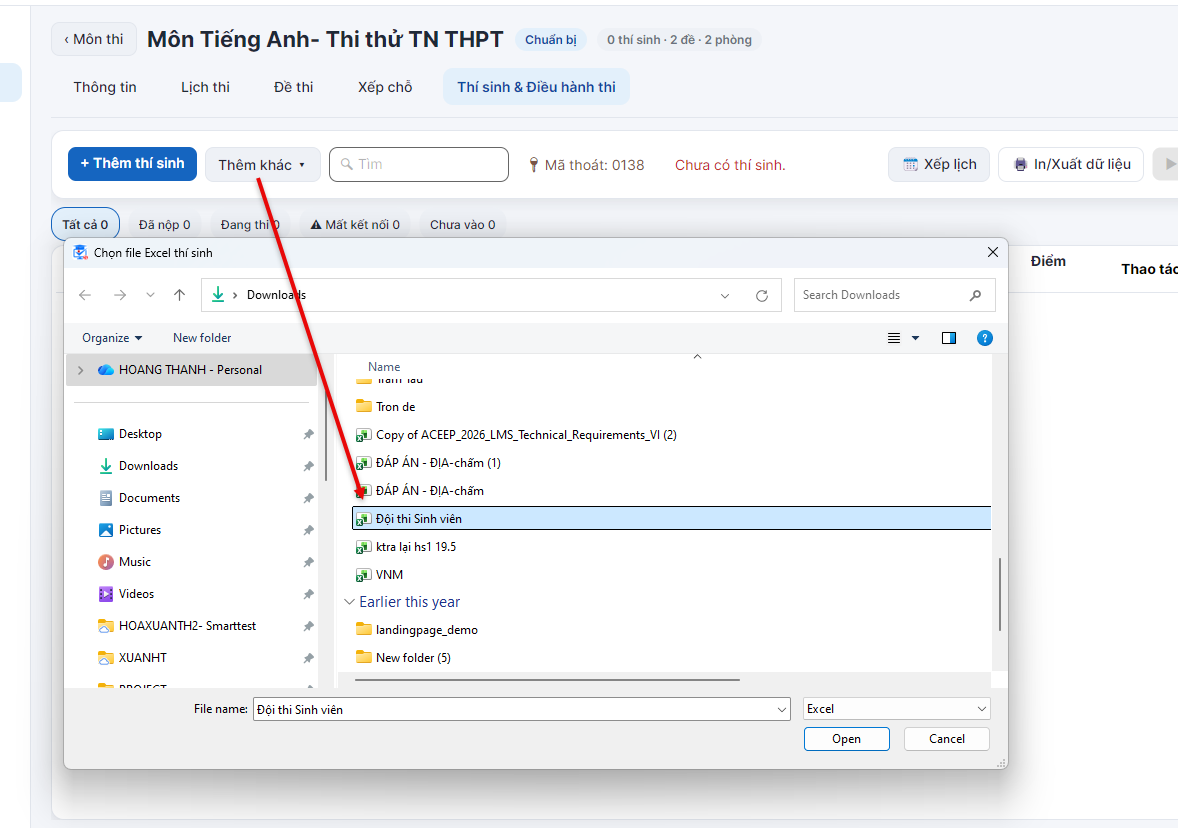Select Downloads in navigation pane
The image size is (1178, 828).
(x=148, y=466)
